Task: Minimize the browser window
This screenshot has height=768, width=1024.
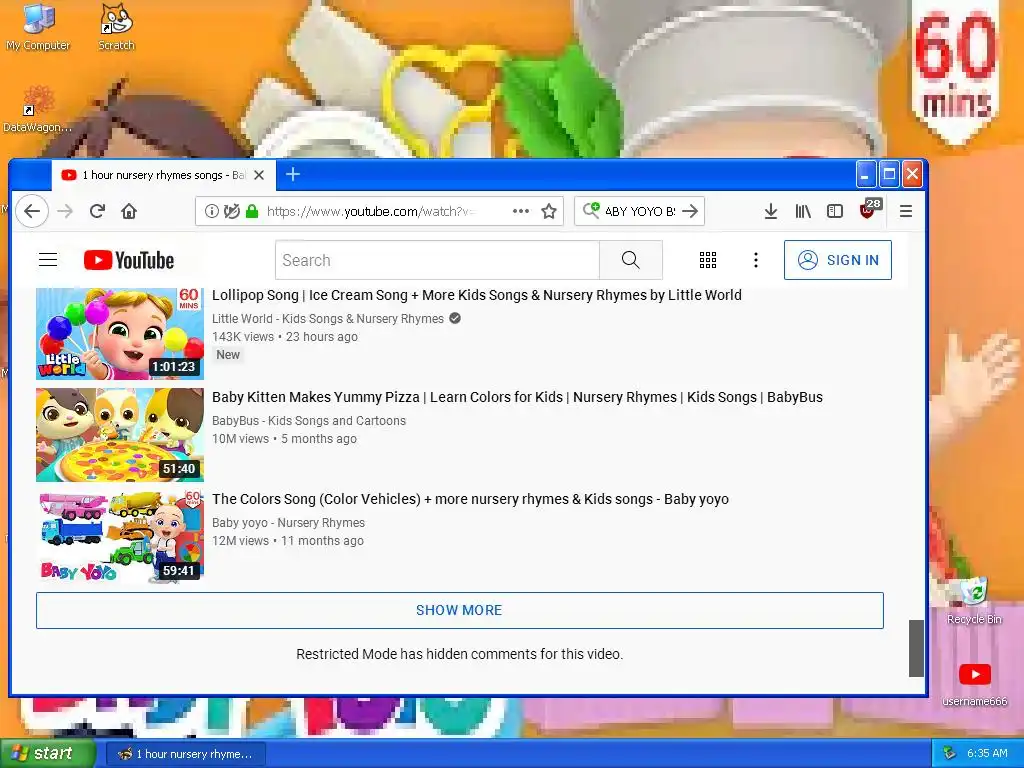Action: (x=865, y=174)
